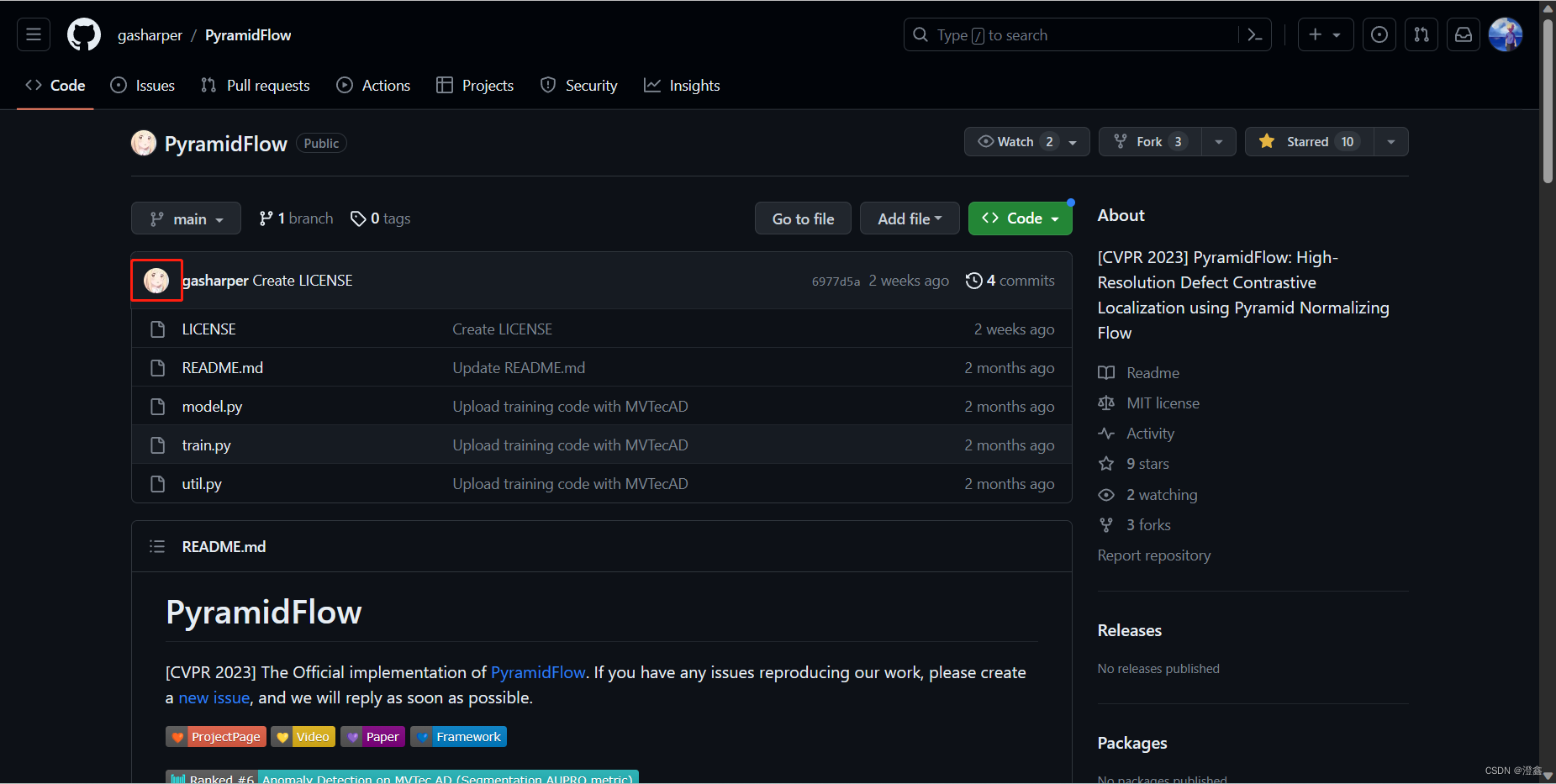1556x784 pixels.
Task: View the 0 tags link
Action: 381,218
